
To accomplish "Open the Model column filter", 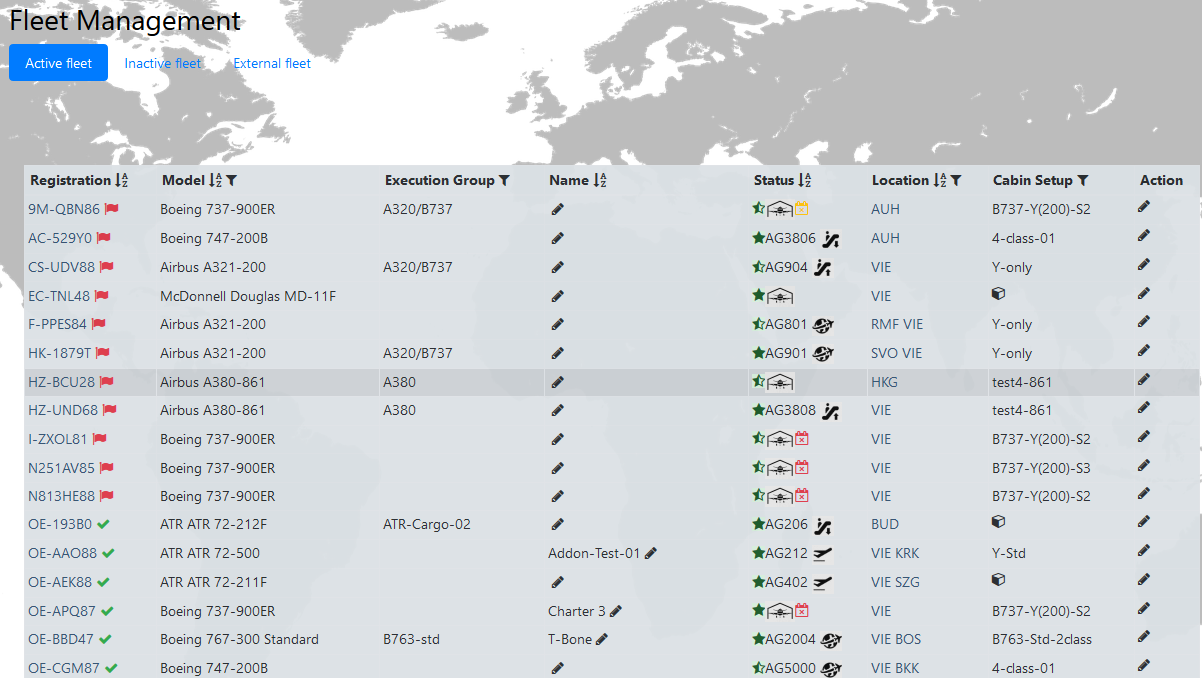I will coord(232,181).
